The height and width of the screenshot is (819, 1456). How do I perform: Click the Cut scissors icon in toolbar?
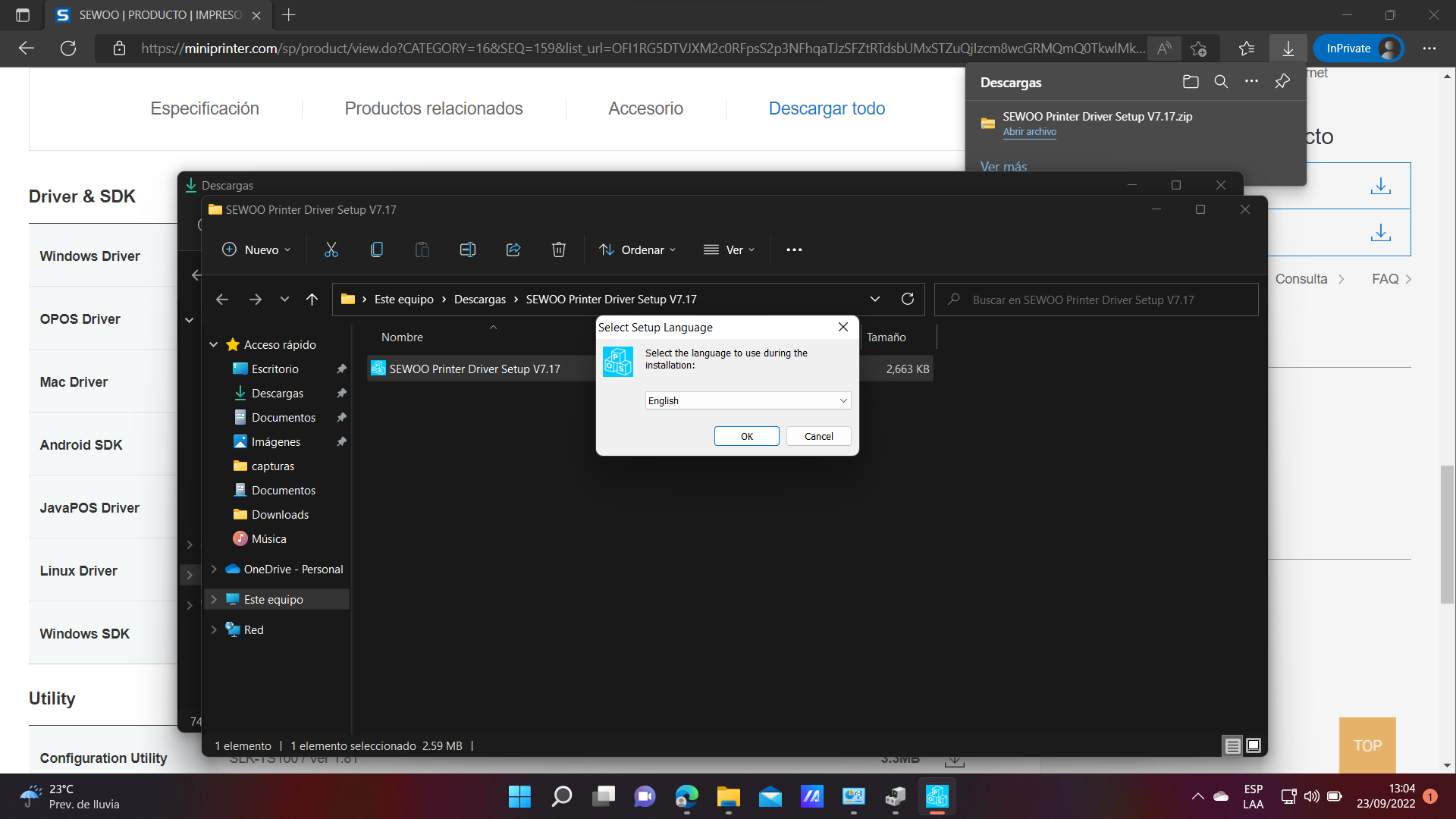pos(331,249)
